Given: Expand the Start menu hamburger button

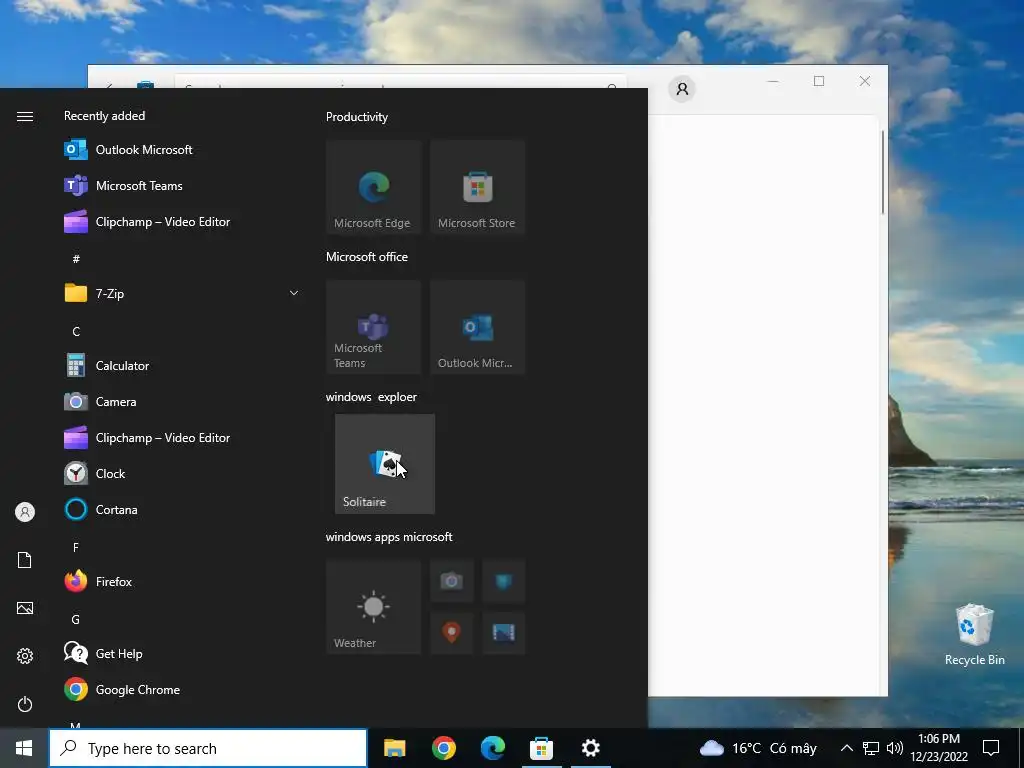Looking at the screenshot, I should click(25, 116).
